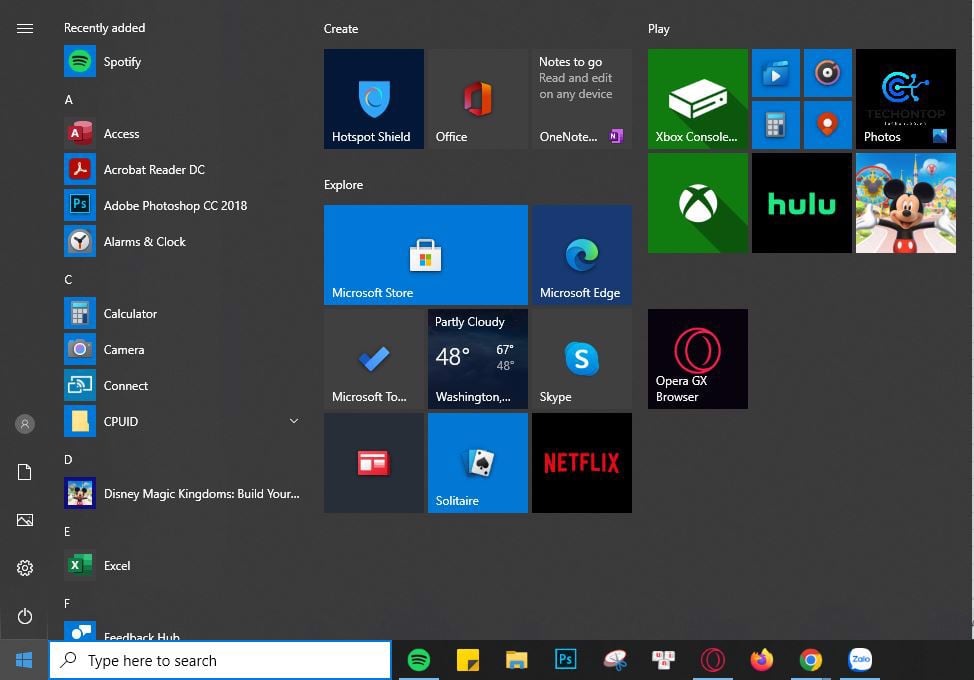Open Sticky Notes from the taskbar

pos(468,660)
